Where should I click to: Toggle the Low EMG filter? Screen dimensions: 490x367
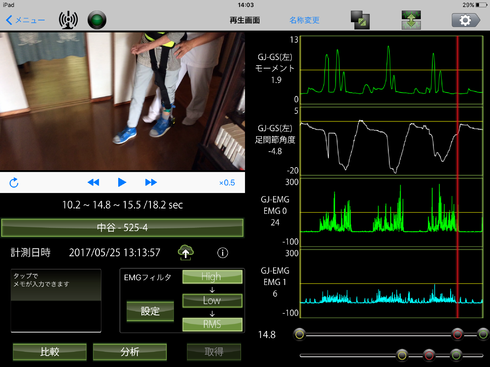coord(212,300)
